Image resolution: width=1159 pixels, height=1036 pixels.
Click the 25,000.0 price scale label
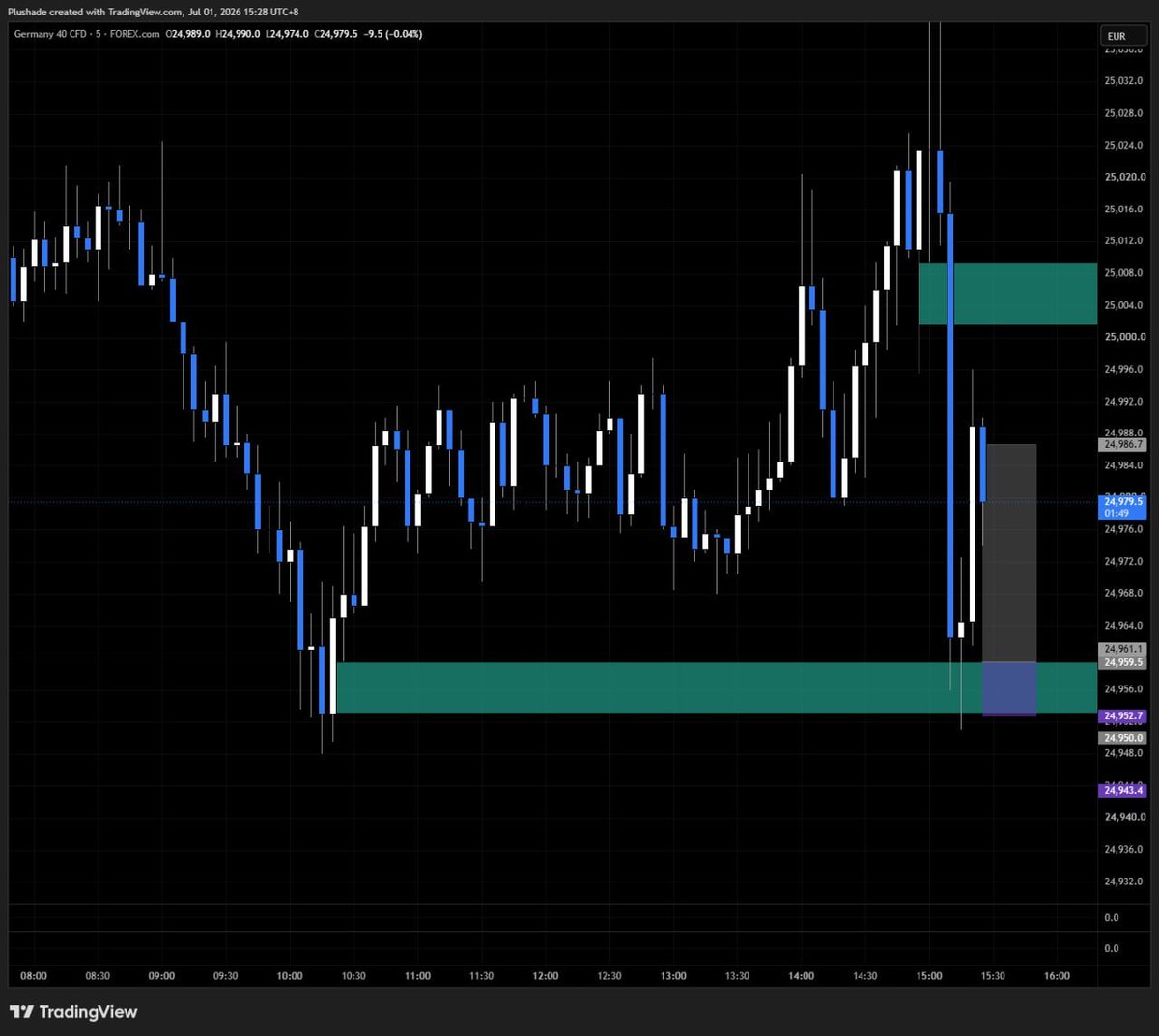pos(1123,337)
